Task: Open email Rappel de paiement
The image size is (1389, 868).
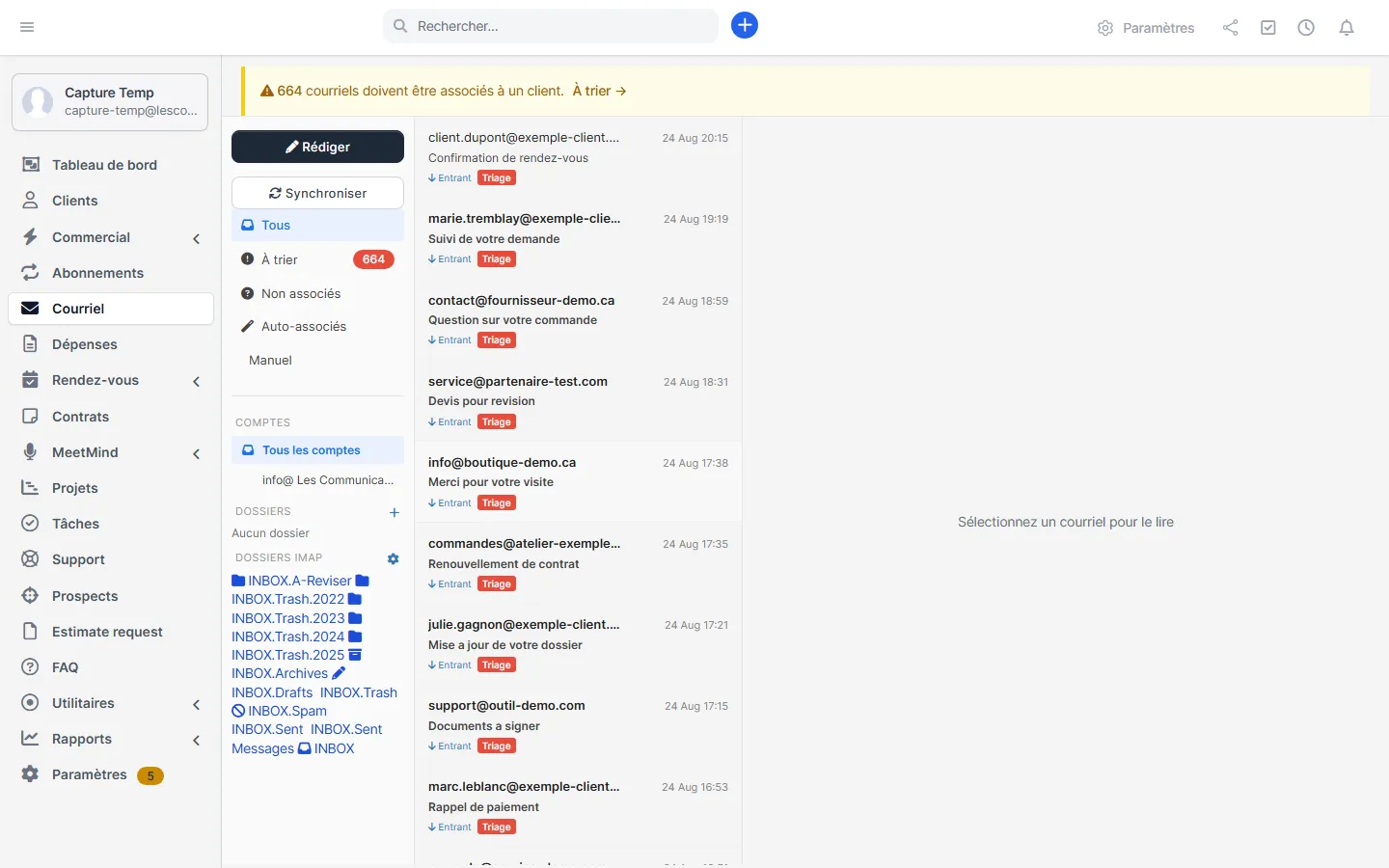Action: pos(578,806)
